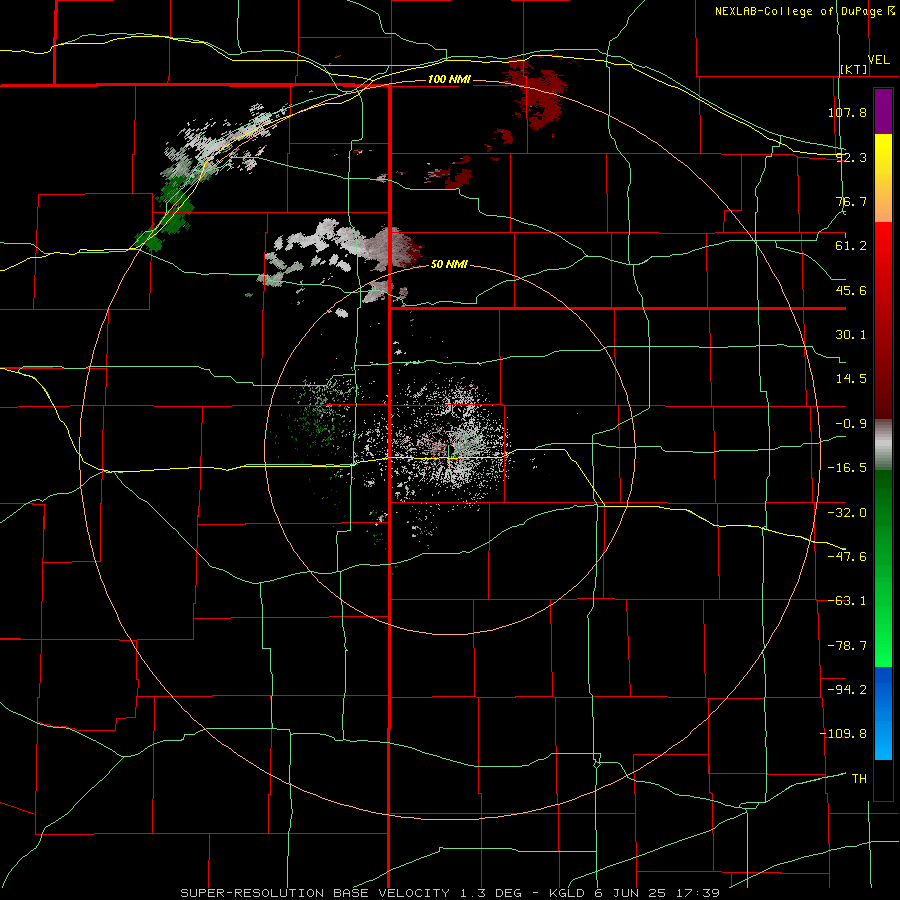
Task: Click the TH label near the scale bottom
Action: click(859, 779)
